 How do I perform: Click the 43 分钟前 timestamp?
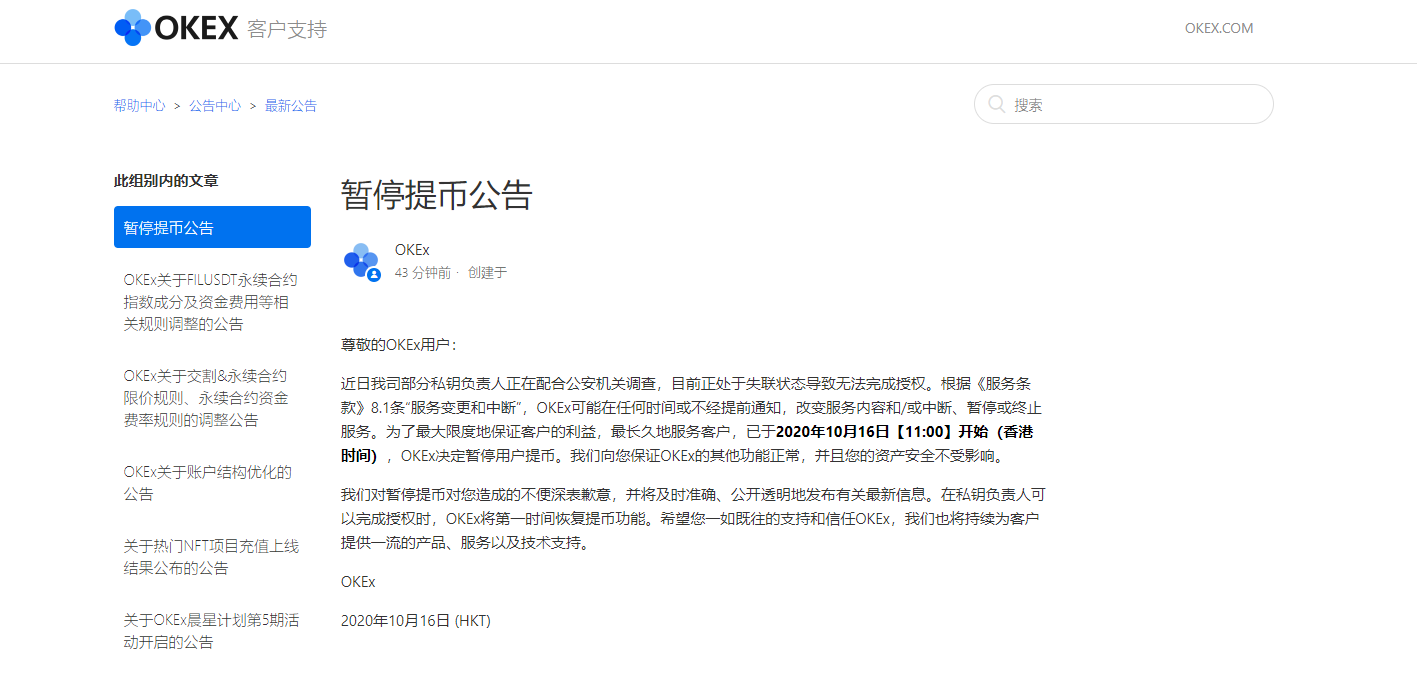tap(423, 272)
